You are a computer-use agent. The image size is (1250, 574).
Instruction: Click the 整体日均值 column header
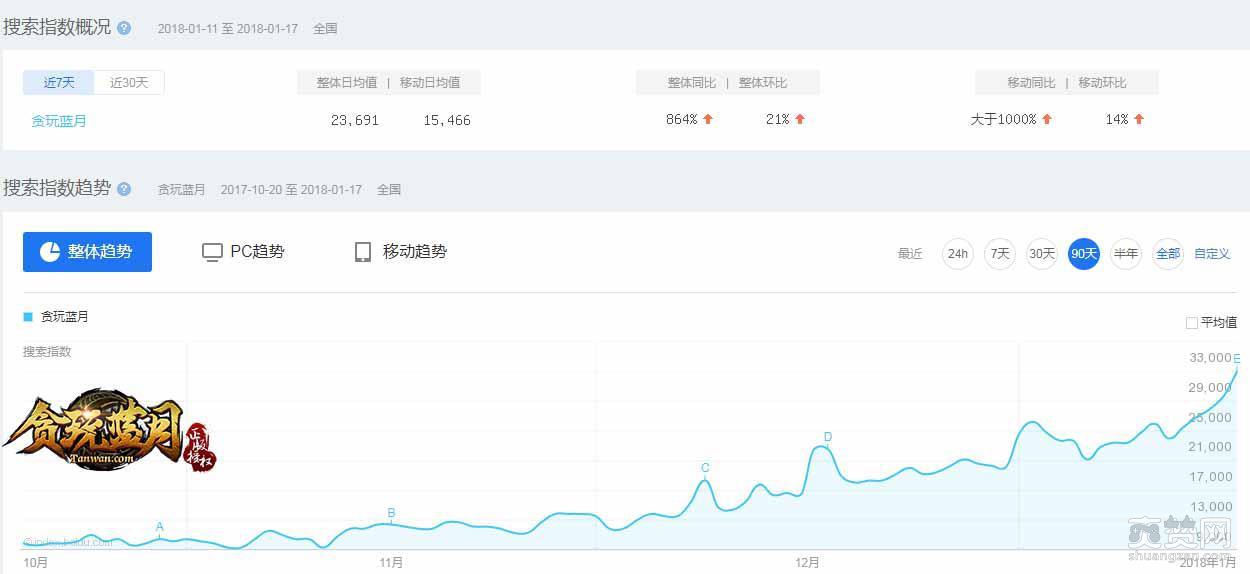347,83
